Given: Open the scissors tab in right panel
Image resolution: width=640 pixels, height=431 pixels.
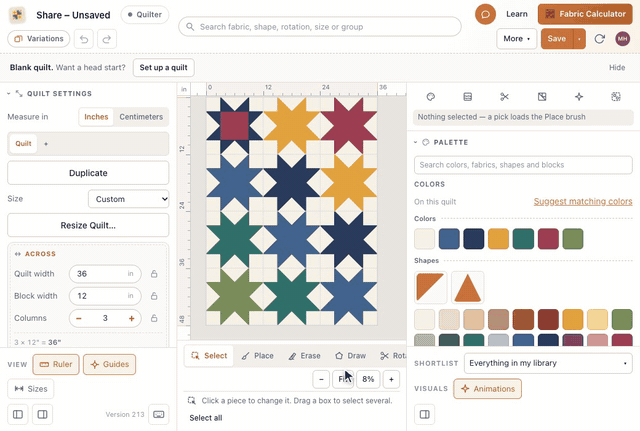Looking at the screenshot, I should click(504, 97).
